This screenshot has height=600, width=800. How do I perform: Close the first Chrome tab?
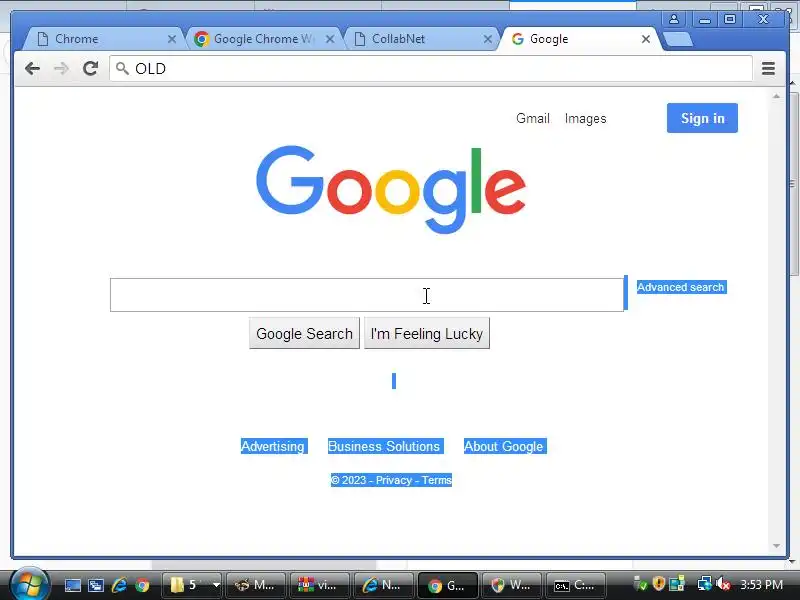tap(172, 39)
